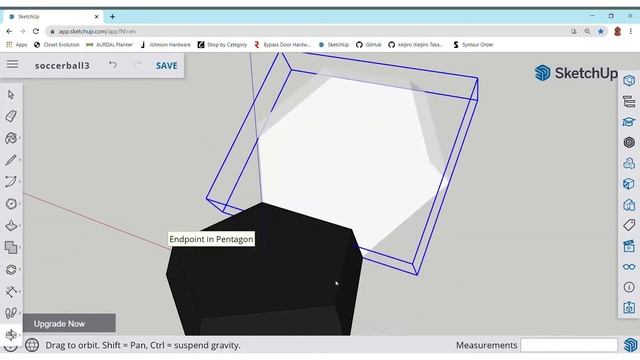
Task: Expand the Circle tool flyout arrow
Action: 20,204
